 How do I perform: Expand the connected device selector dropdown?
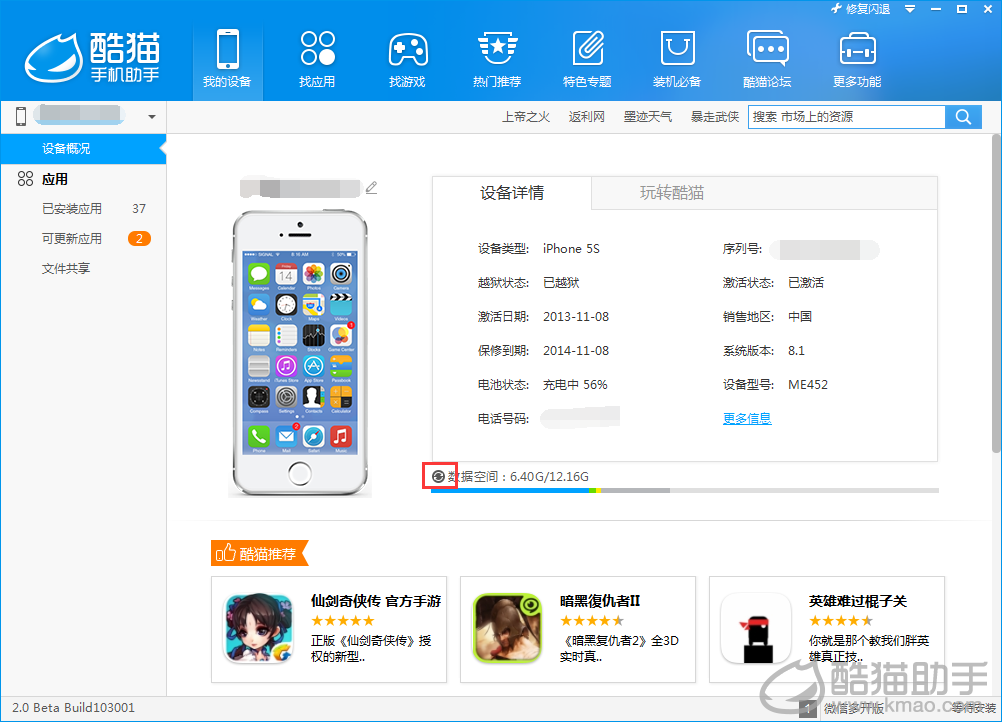[x=151, y=117]
